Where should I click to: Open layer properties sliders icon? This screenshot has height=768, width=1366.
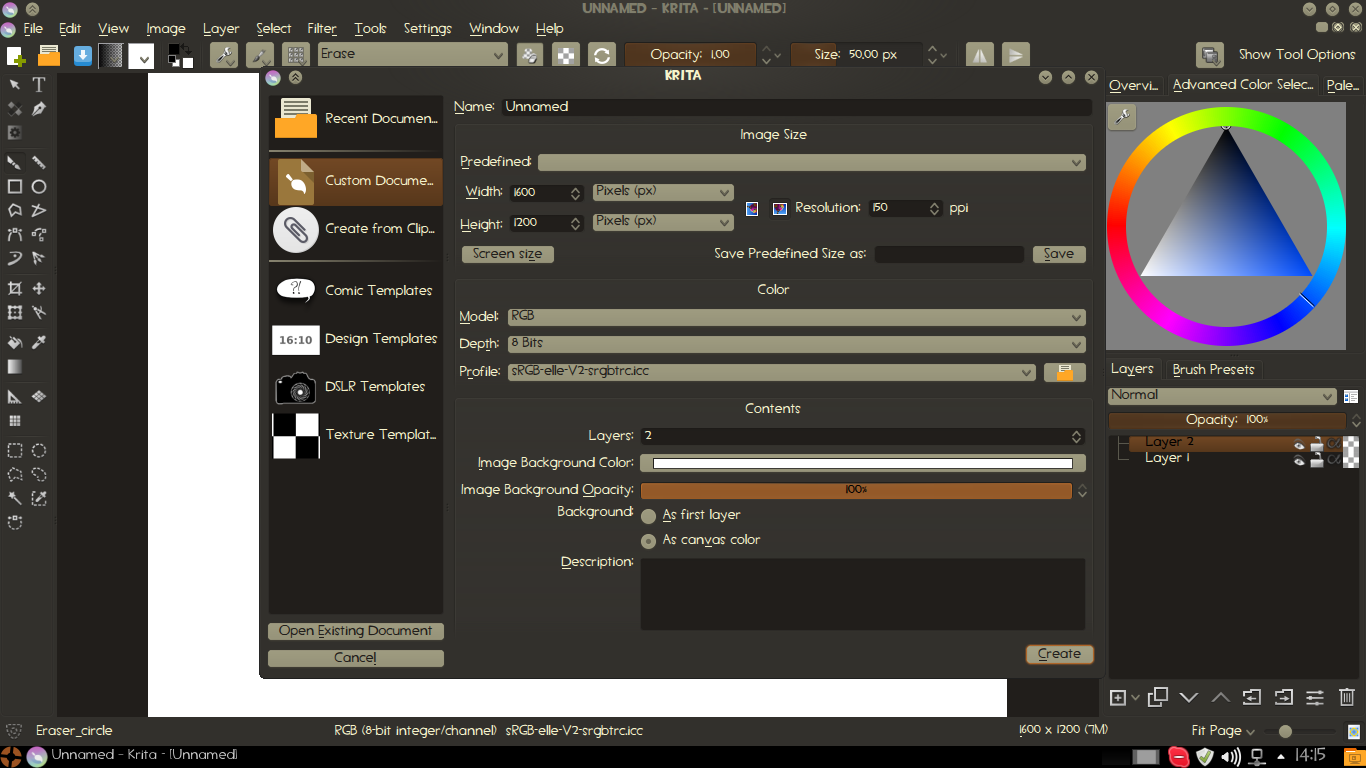(1315, 697)
